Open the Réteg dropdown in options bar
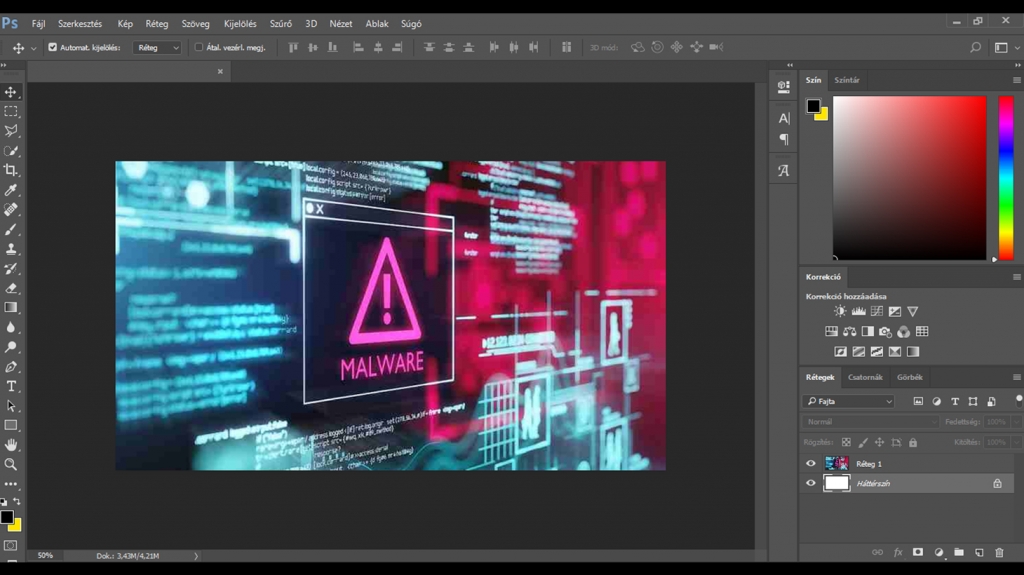The image size is (1024, 575). point(158,47)
